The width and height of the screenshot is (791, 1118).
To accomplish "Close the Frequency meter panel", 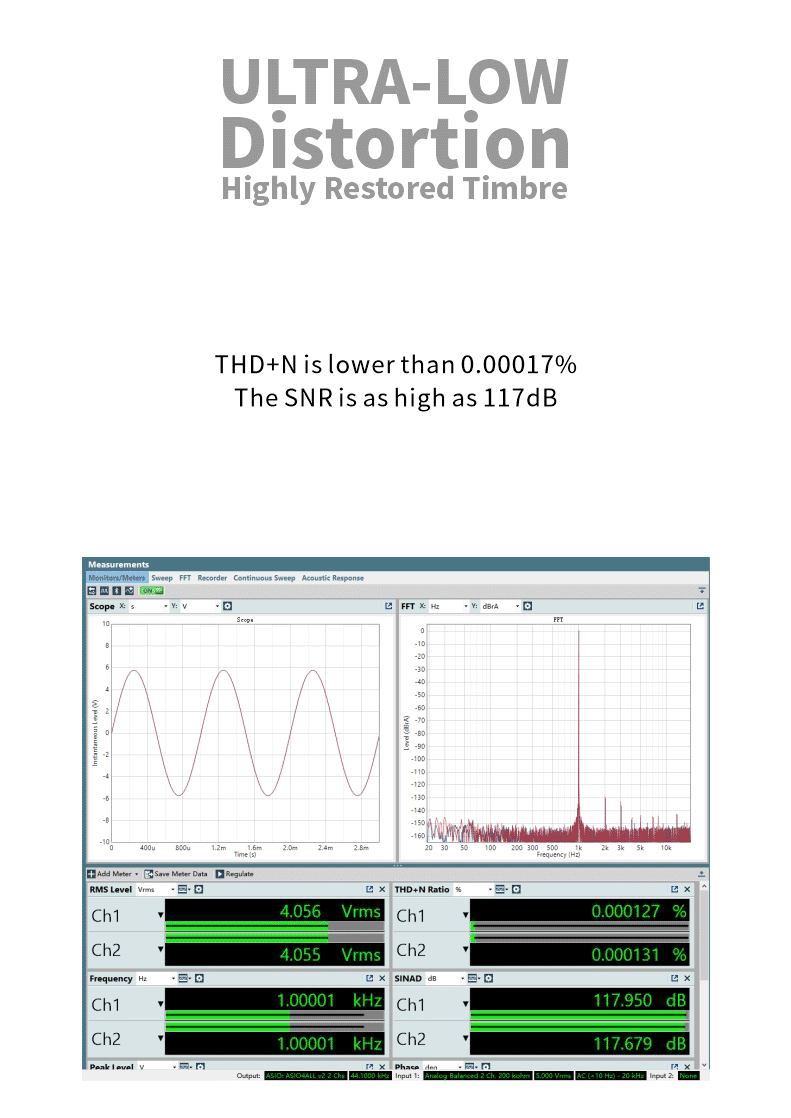I will [x=382, y=978].
